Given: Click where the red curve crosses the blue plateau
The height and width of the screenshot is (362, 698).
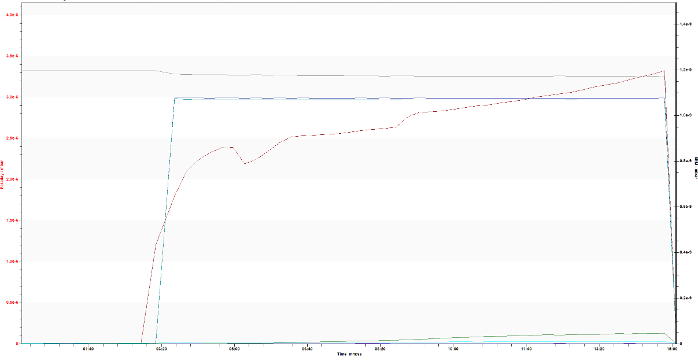Looking at the screenshot, I should [527, 98].
